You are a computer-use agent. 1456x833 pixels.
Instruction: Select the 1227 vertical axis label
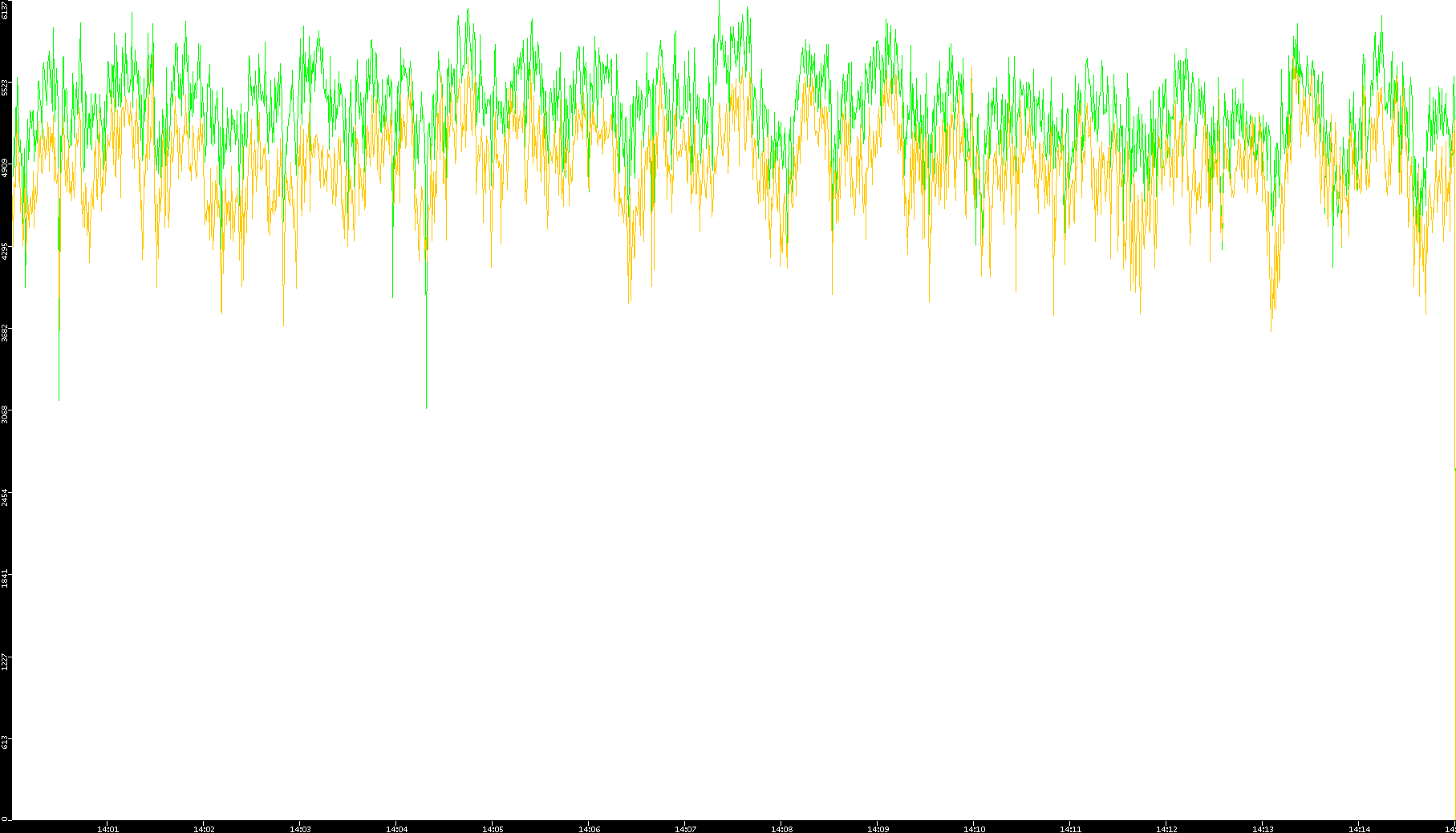[6, 661]
